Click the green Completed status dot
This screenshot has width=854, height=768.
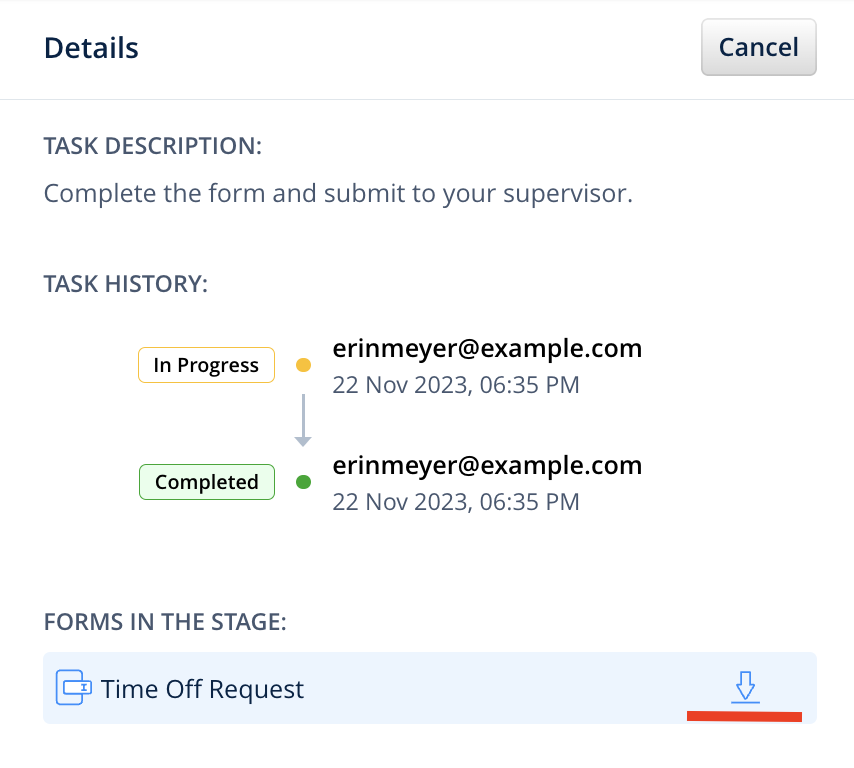click(x=304, y=482)
